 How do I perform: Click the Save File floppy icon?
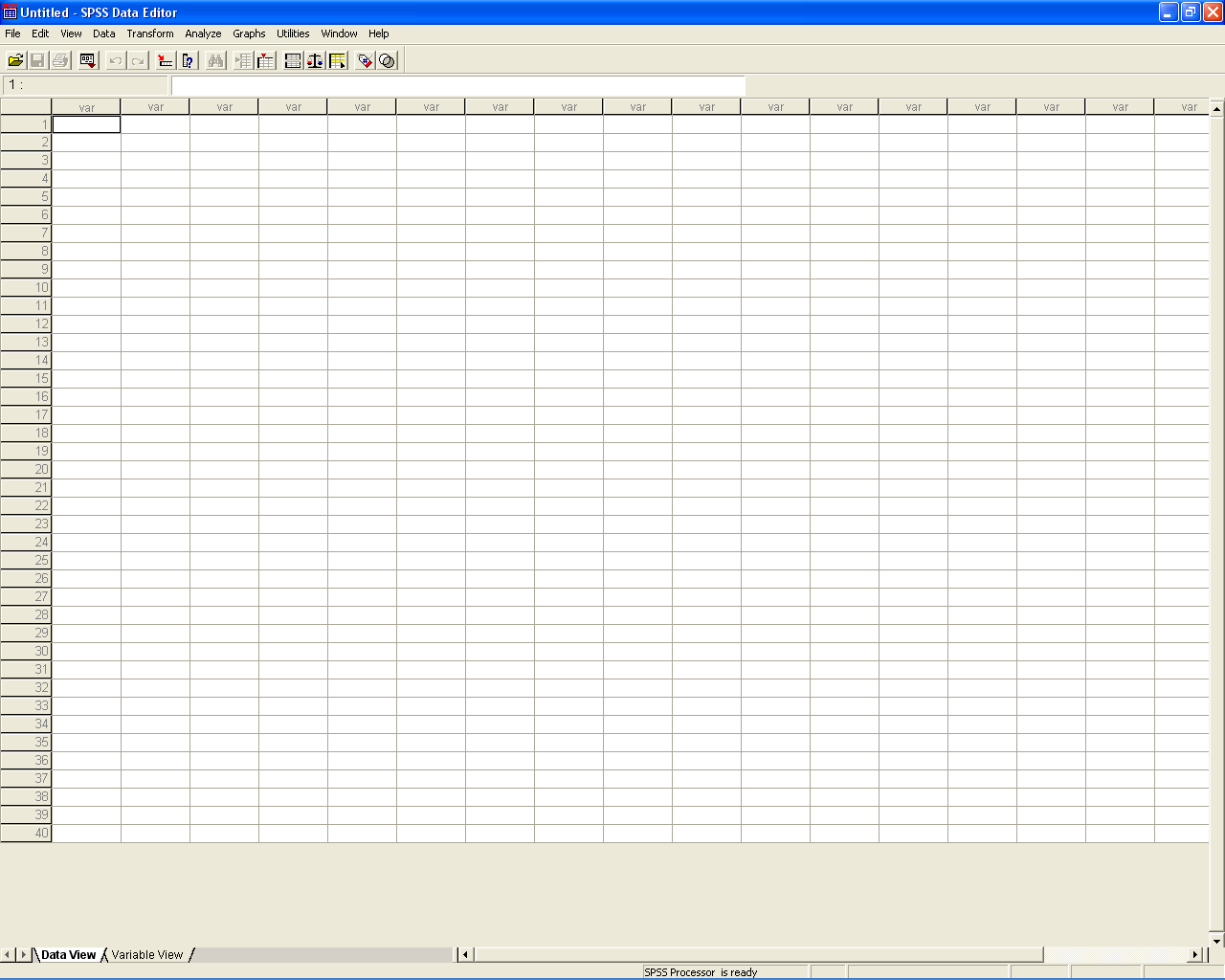[38, 60]
